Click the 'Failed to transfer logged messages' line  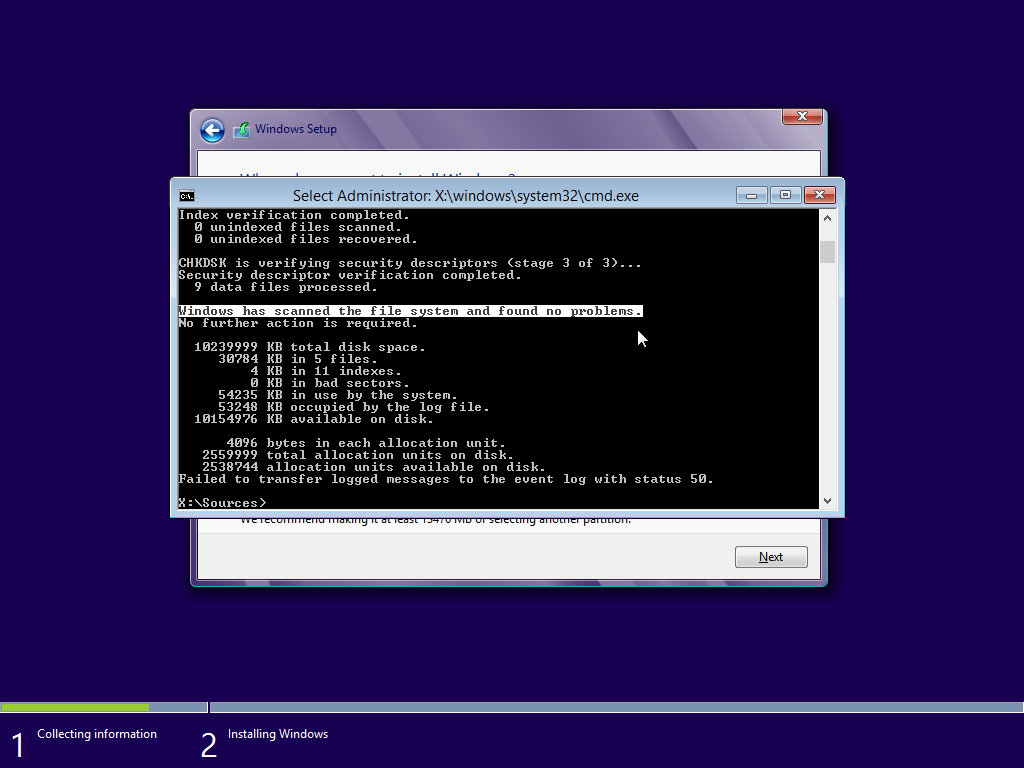pyautogui.click(x=446, y=479)
